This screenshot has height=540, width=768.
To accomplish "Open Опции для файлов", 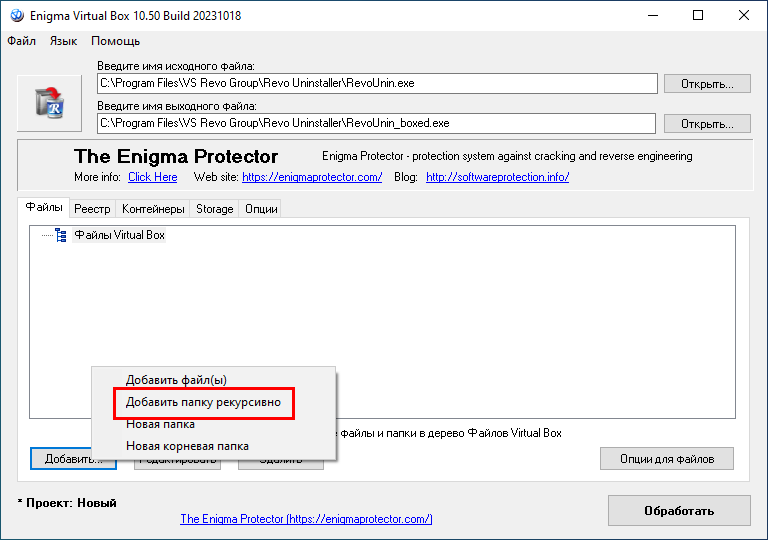I will tap(667, 459).
